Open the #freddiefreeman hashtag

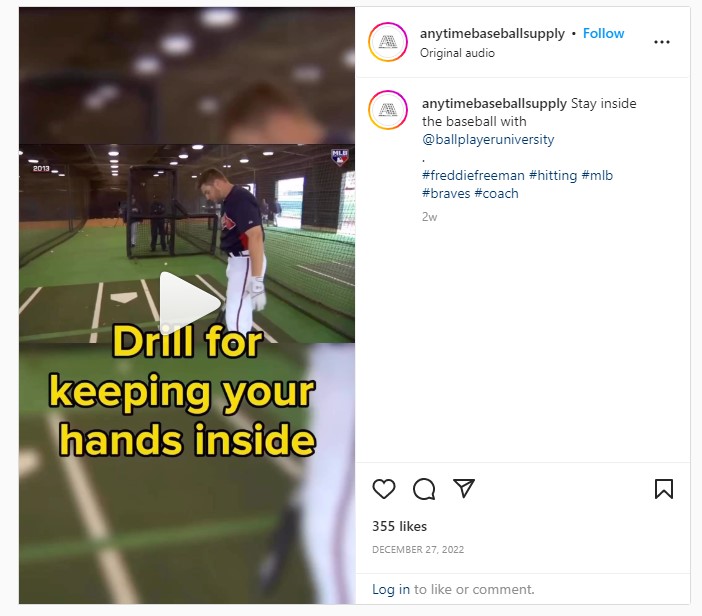click(473, 175)
